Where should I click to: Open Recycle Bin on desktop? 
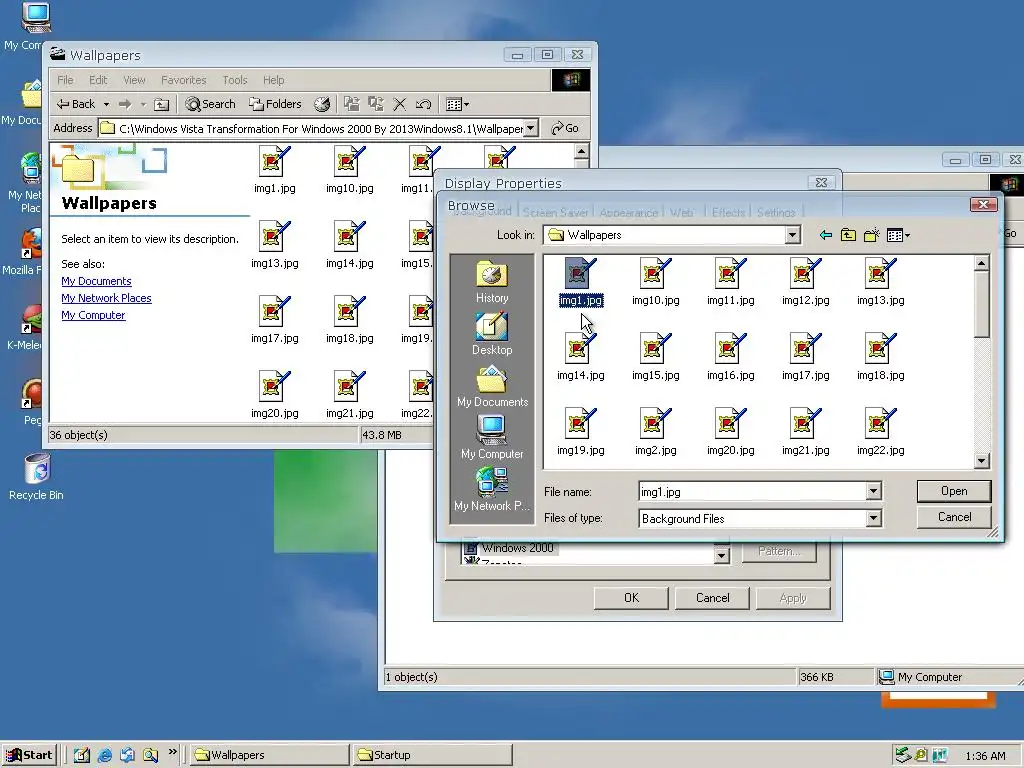click(37, 478)
